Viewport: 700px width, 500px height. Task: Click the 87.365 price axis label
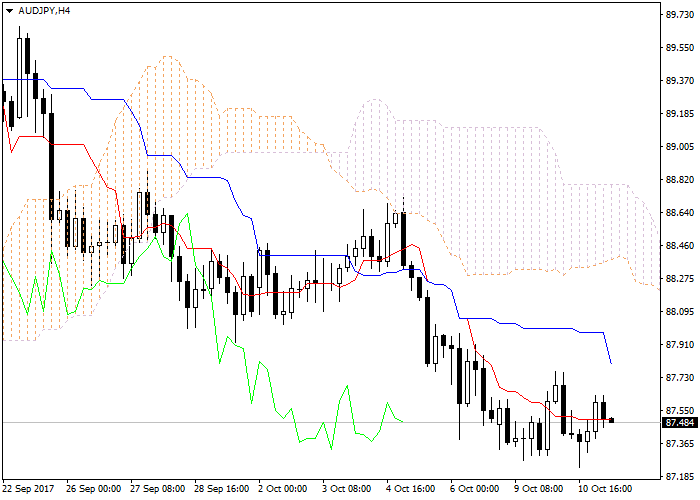pyautogui.click(x=679, y=444)
